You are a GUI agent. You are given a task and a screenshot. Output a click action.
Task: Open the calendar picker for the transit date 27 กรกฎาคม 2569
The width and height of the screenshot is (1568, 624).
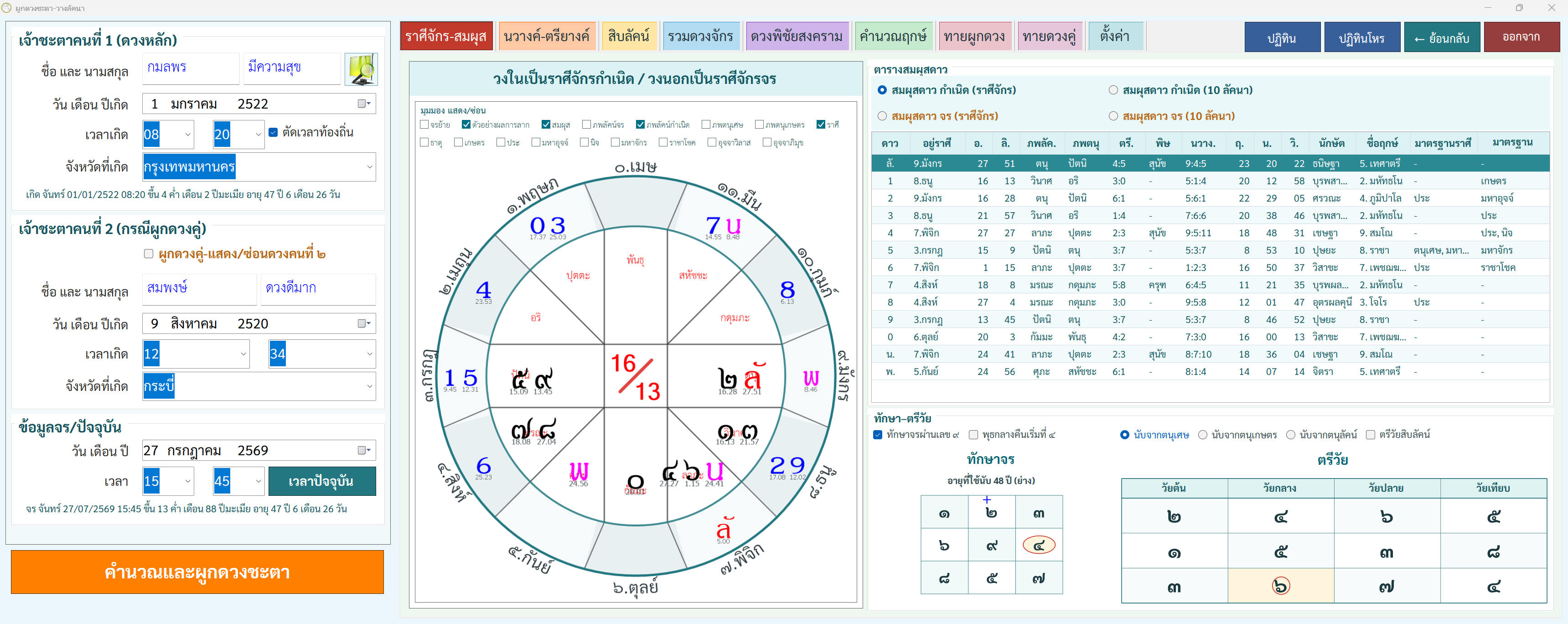364,450
